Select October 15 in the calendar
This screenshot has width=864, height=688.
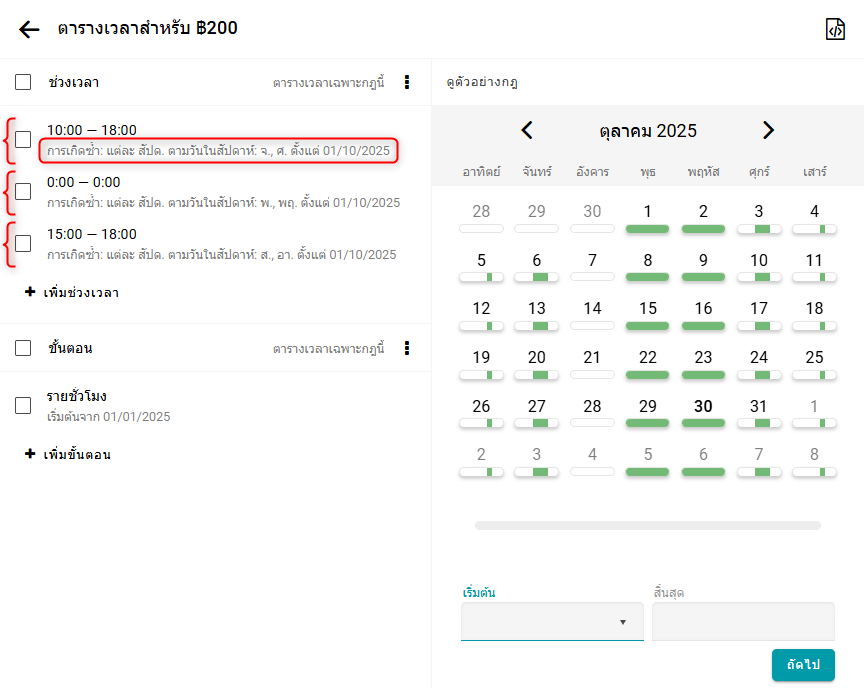648,309
